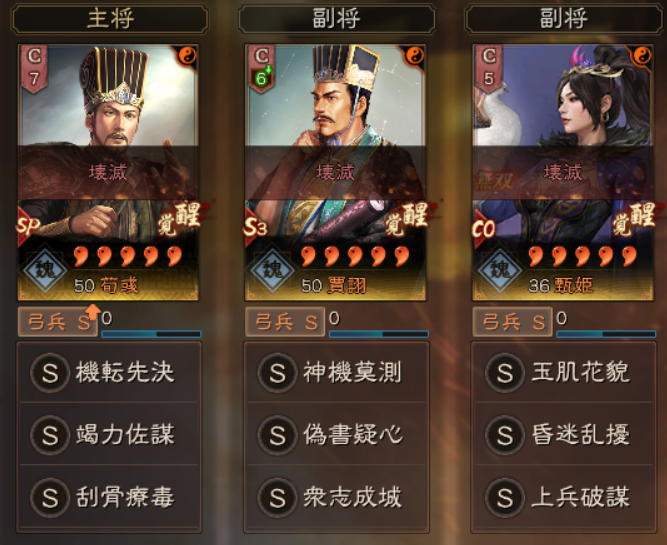The image size is (667, 545).
Task: Click the SP badge on 荀彧 card
Action: pos(28,226)
